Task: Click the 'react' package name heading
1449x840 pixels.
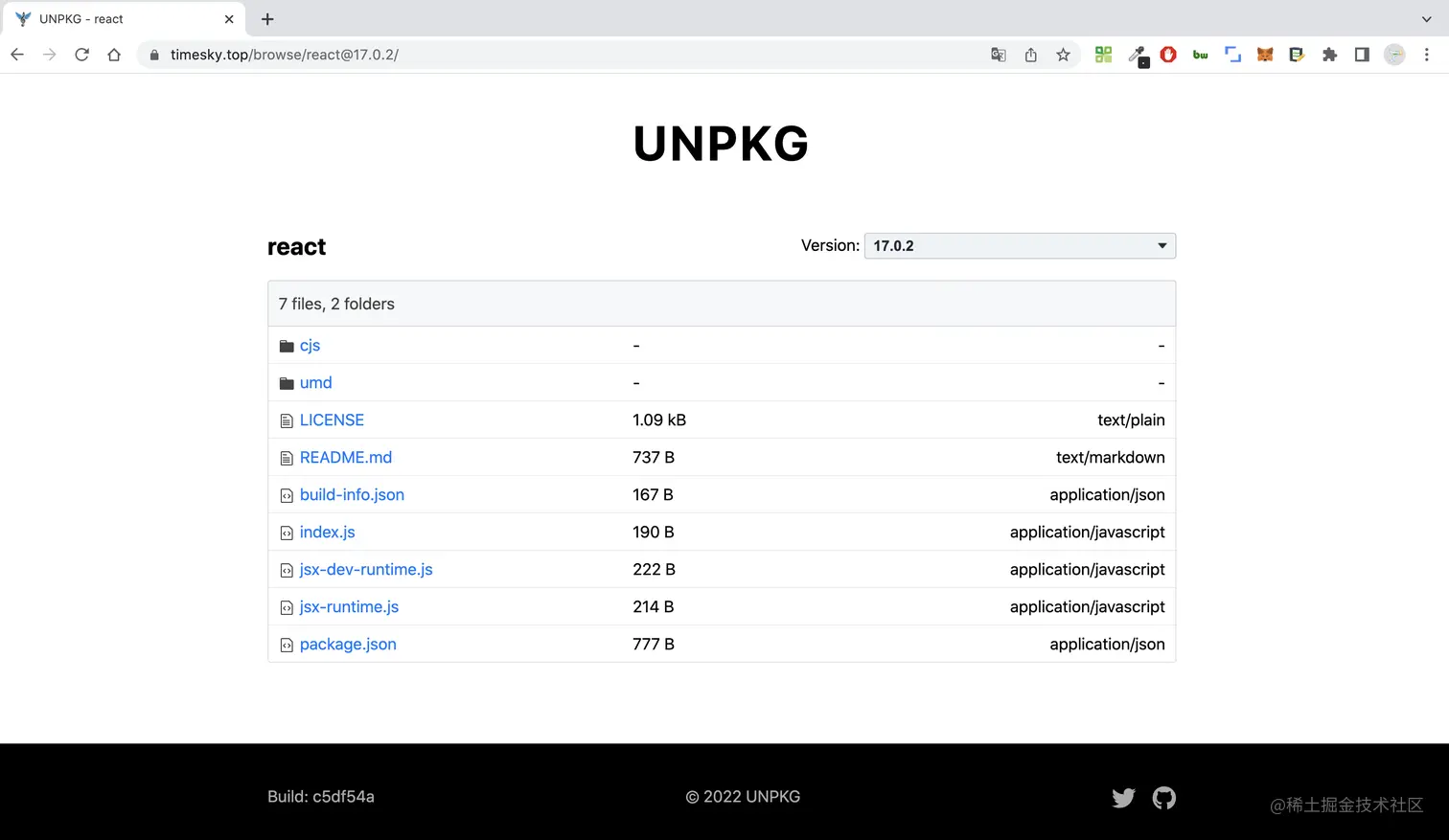Action: [x=297, y=247]
